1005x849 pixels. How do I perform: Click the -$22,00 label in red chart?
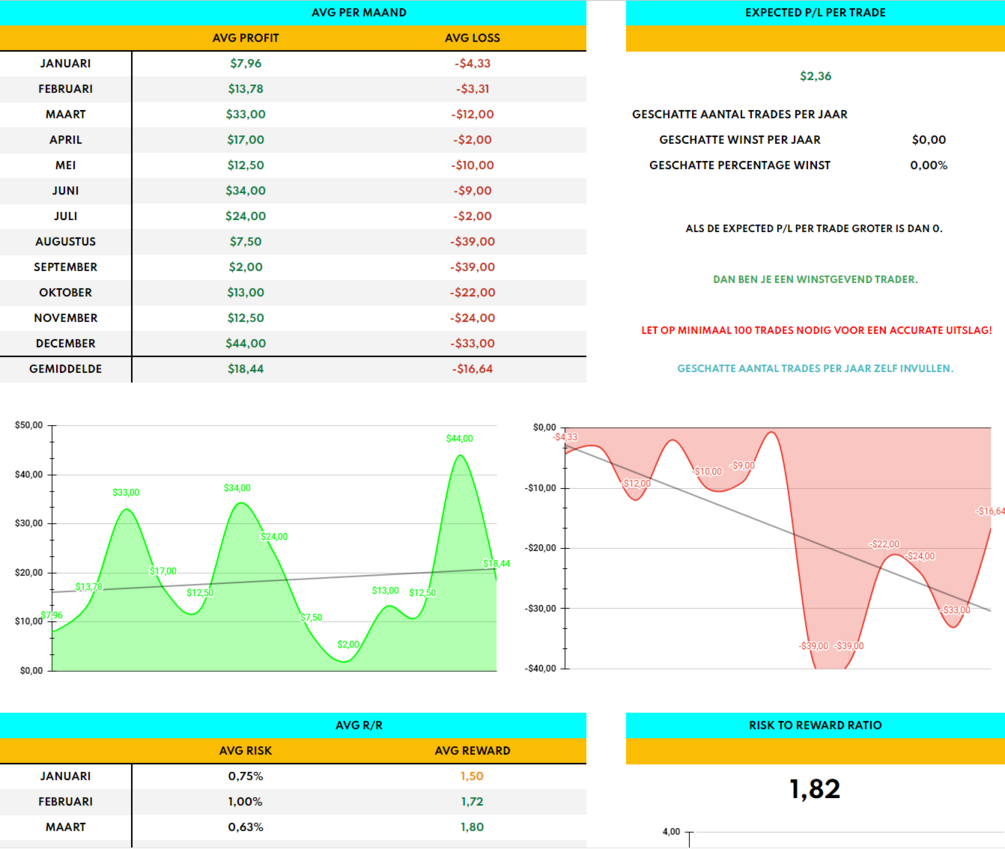click(x=885, y=544)
